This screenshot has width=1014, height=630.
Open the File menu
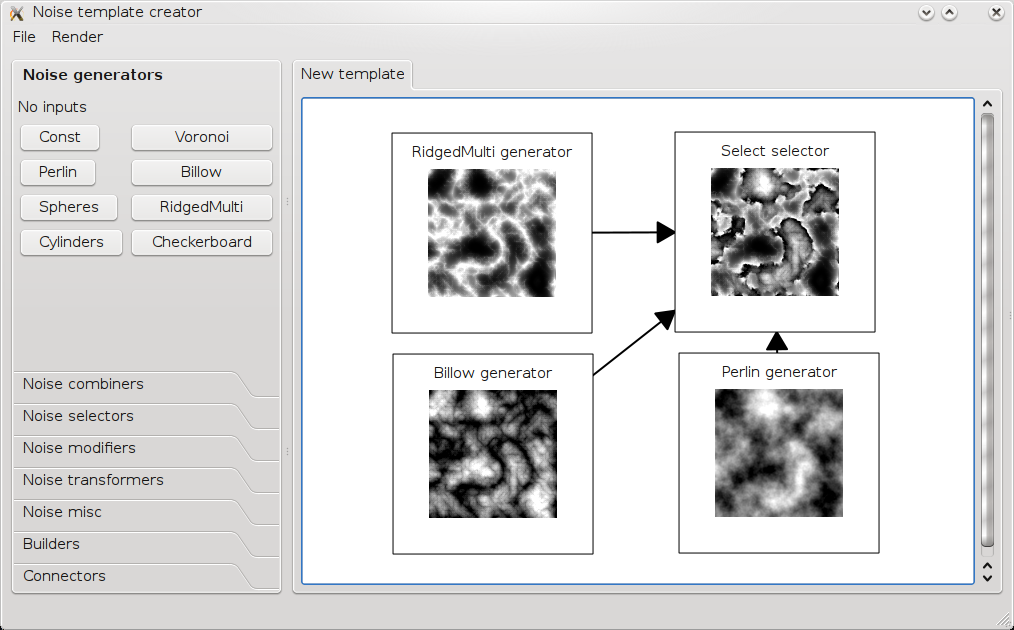click(24, 37)
